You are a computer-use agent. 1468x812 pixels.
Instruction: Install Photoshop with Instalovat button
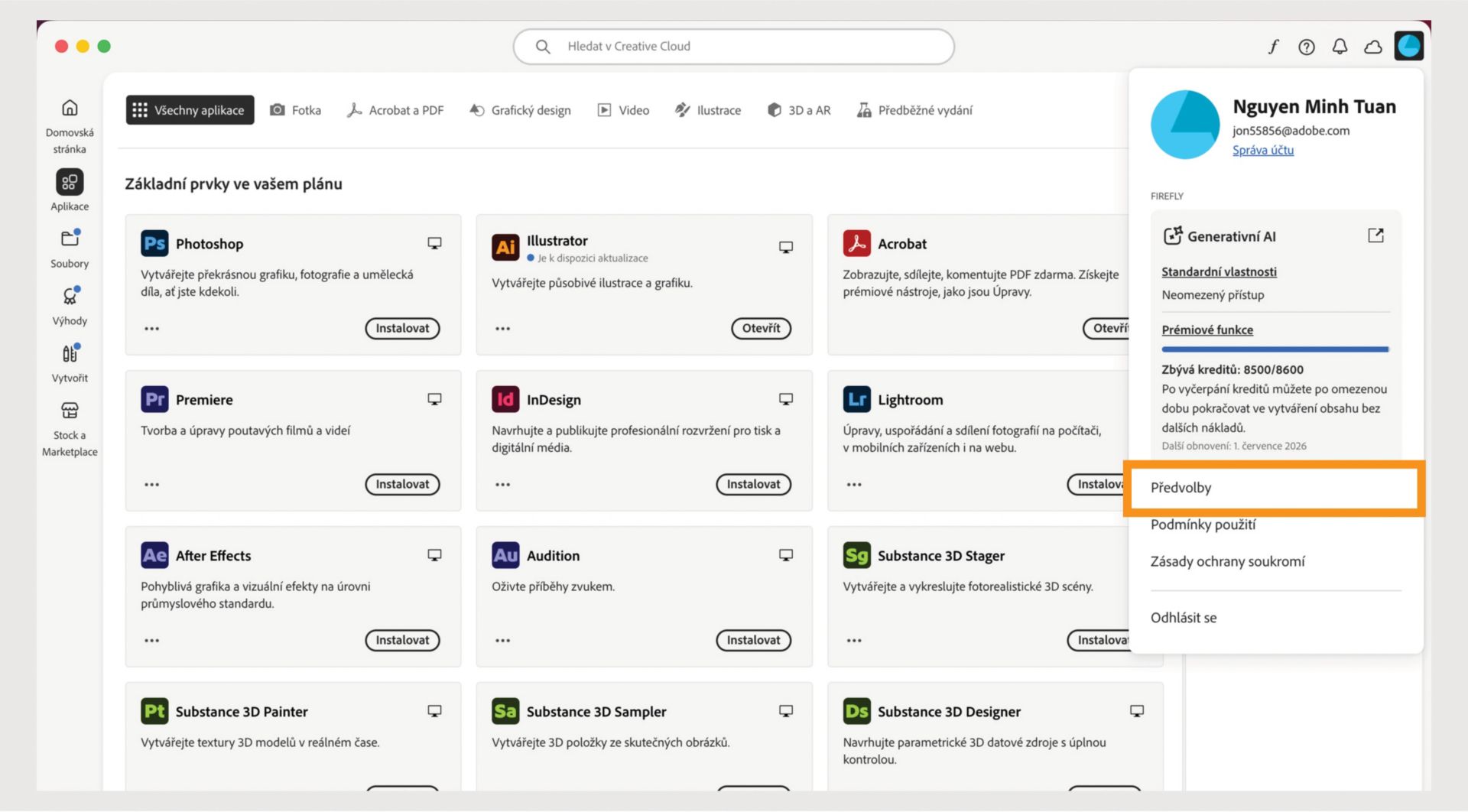point(402,328)
